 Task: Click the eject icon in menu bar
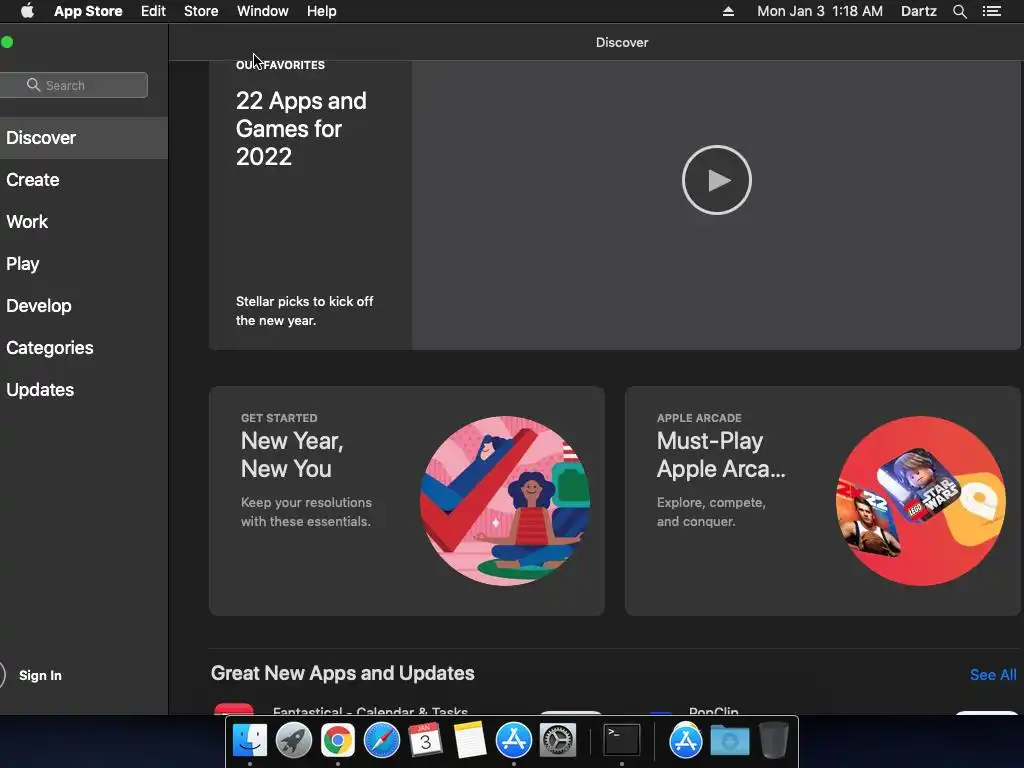click(x=728, y=11)
